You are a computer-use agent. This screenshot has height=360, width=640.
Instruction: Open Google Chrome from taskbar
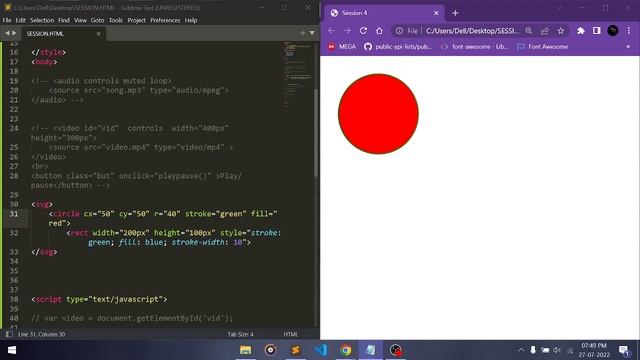click(346, 350)
